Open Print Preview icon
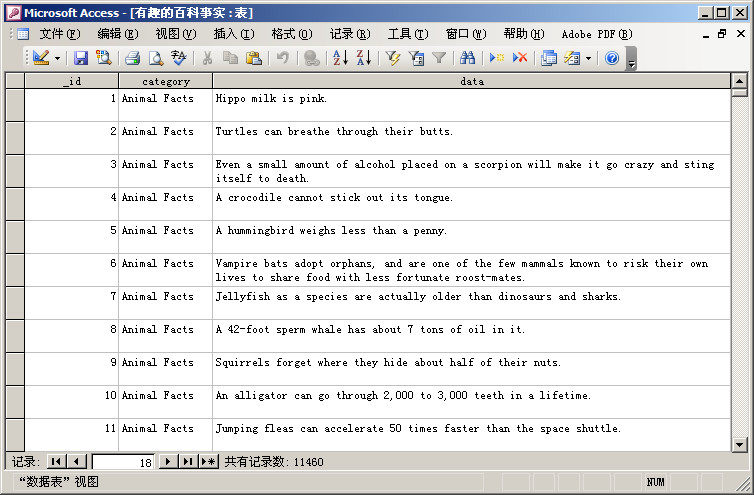This screenshot has width=754, height=495. point(155,58)
